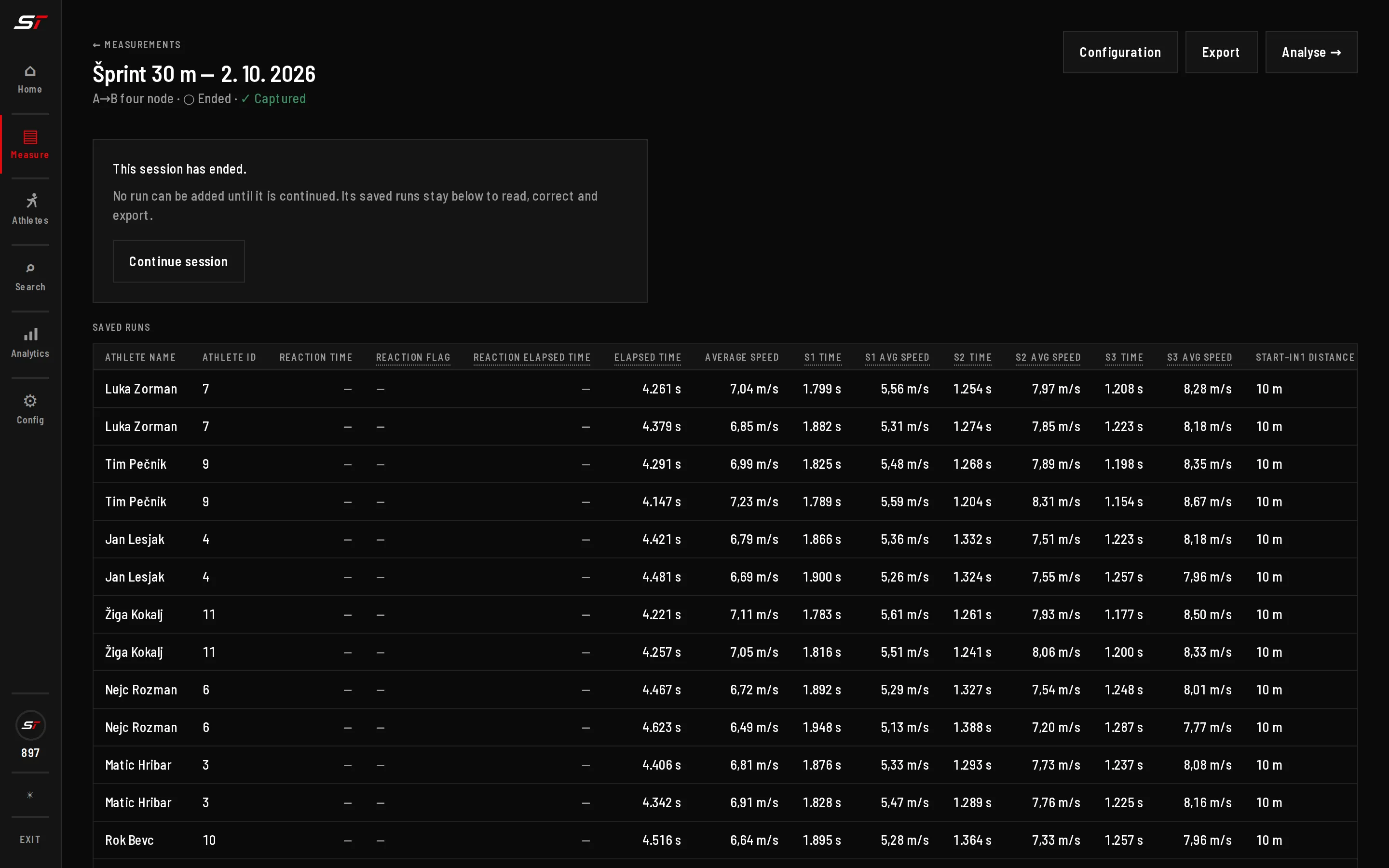Click the Athlete ID column header
This screenshot has width=1389, height=868.
229,357
